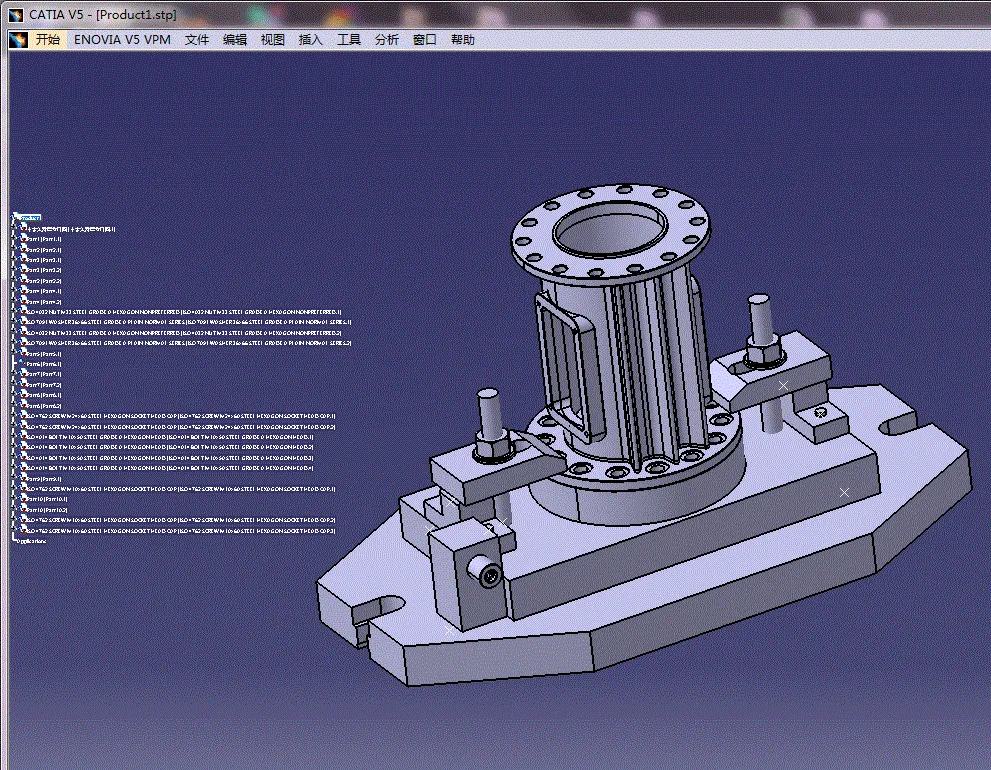
Task: Click the part icon of Part8 (Part8.1)
Action: (23, 393)
